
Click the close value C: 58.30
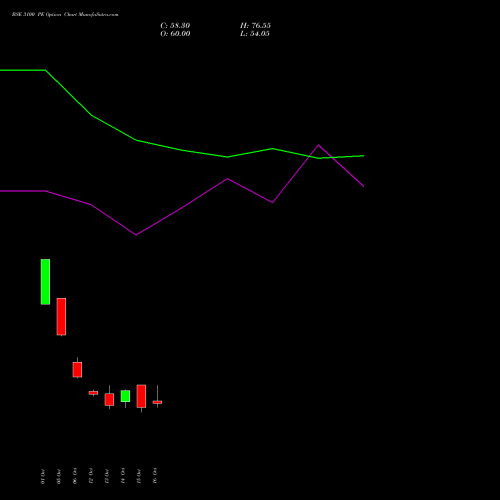(x=175, y=26)
